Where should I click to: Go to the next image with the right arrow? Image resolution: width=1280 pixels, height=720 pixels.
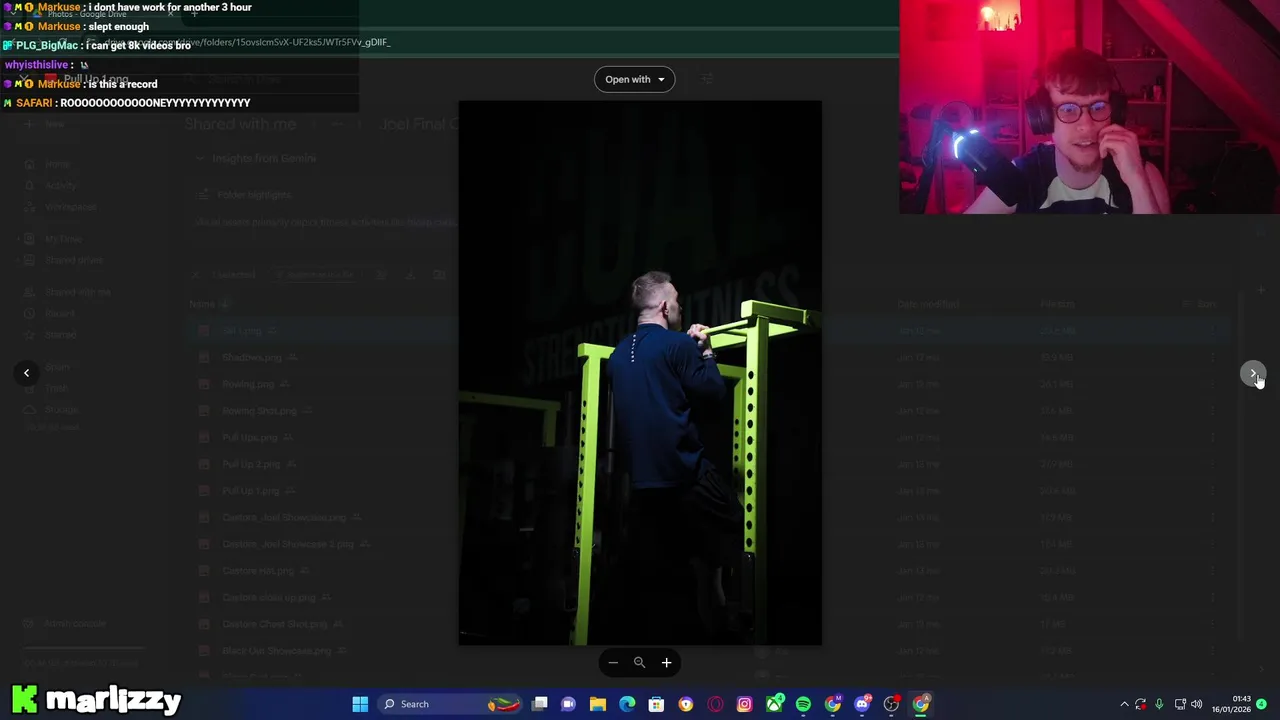1253,373
